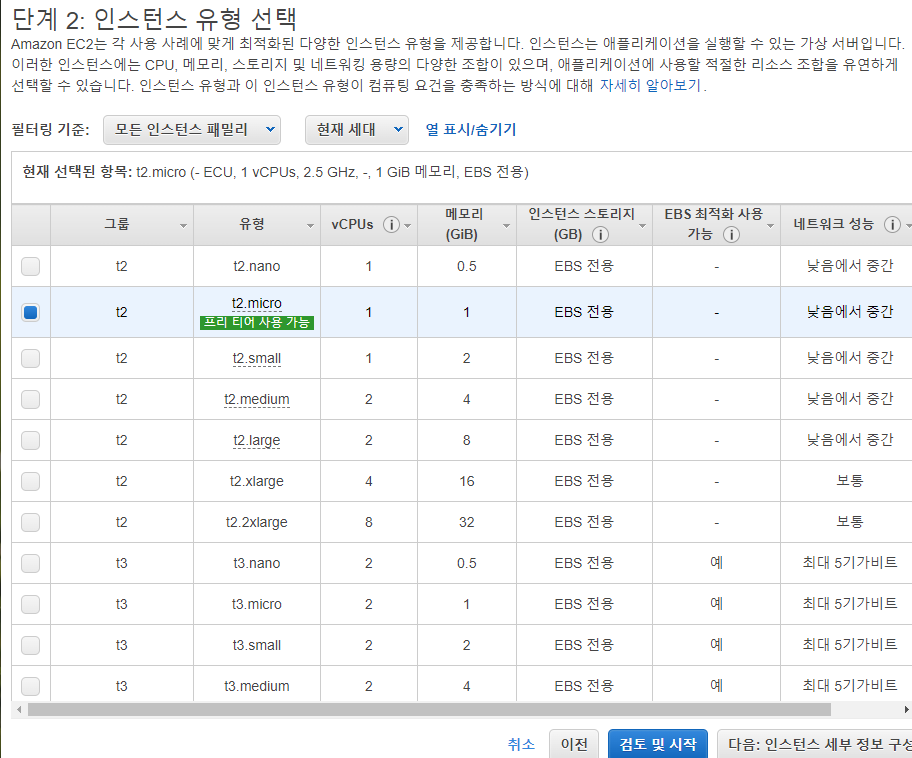Screen dimensions: 912x758
Task: Select the t3.small row checkbox
Action: (x=30, y=645)
